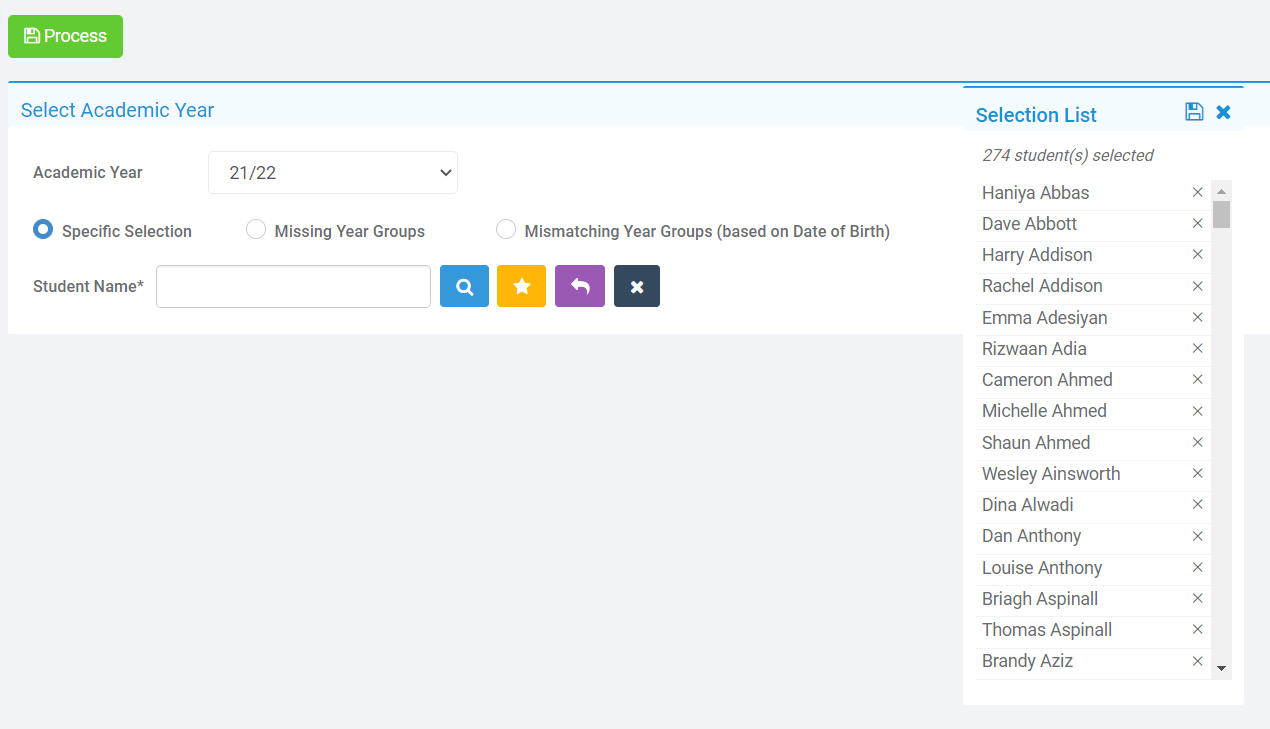Select Mismatching Year Groups radio button
Screen dimensions: 1270x729
point(506,230)
